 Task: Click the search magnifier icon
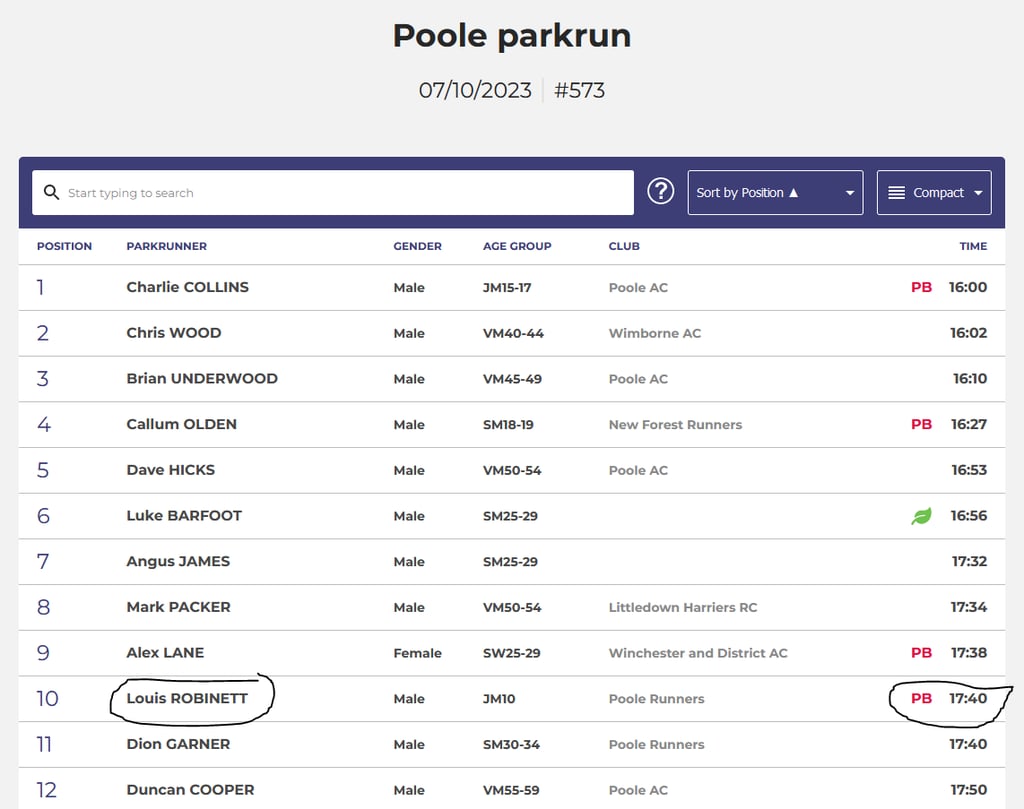click(x=51, y=192)
